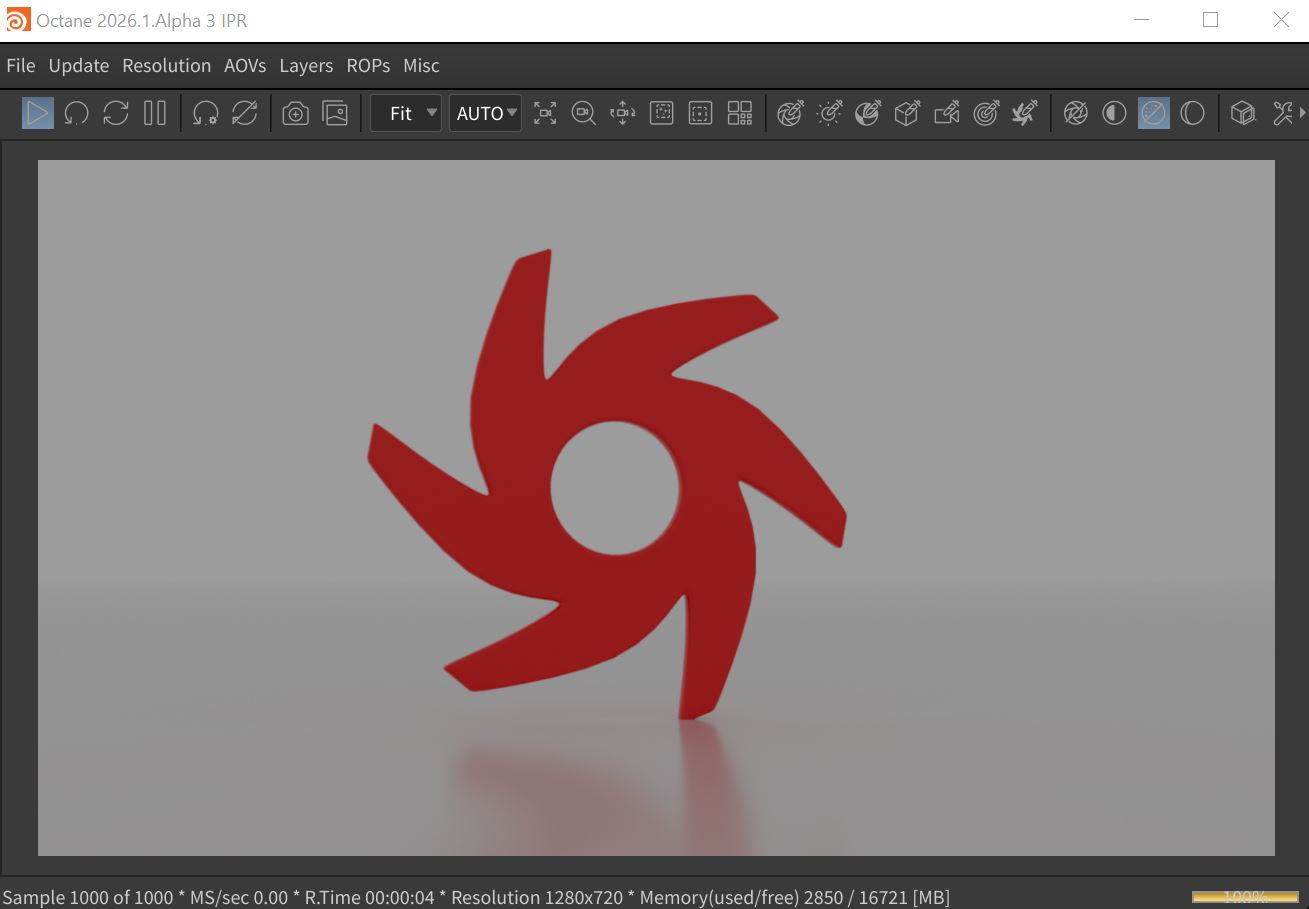
Task: Toggle the half-filled circle icon
Action: pyautogui.click(x=1114, y=113)
